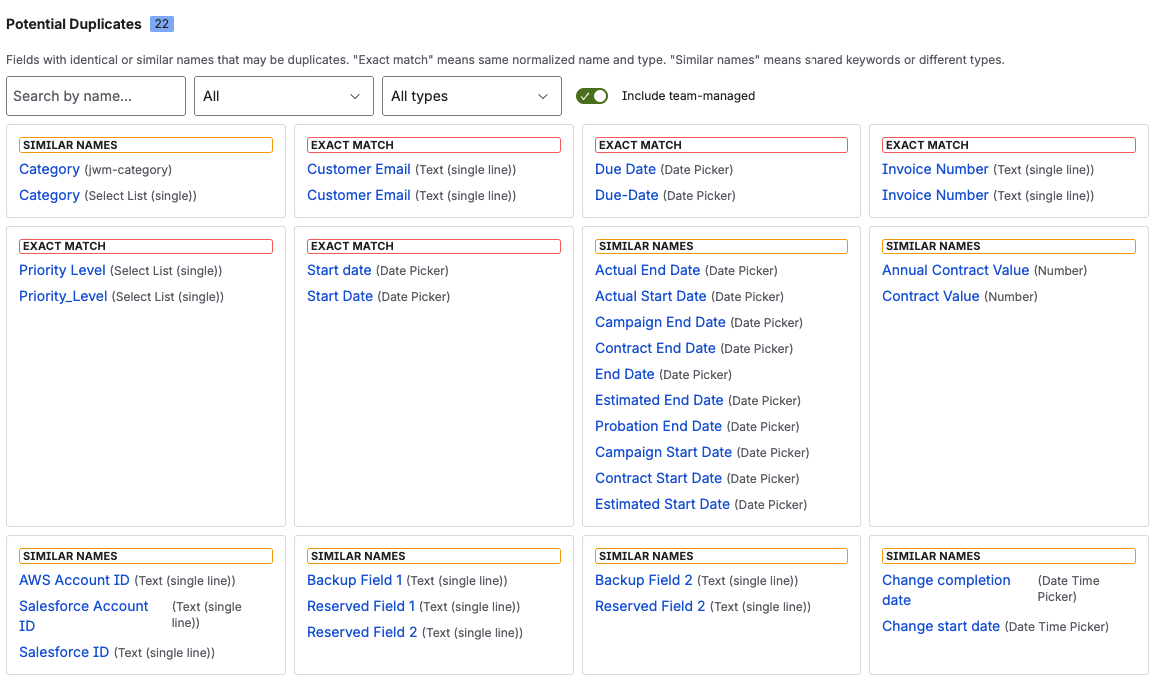Image resolution: width=1157 pixels, height=680 pixels.
Task: Open Campaign End Date field
Action: pos(660,322)
